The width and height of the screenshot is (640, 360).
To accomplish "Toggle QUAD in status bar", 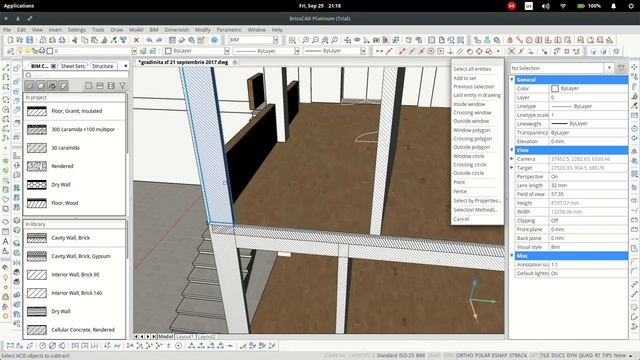I will click(586, 356).
